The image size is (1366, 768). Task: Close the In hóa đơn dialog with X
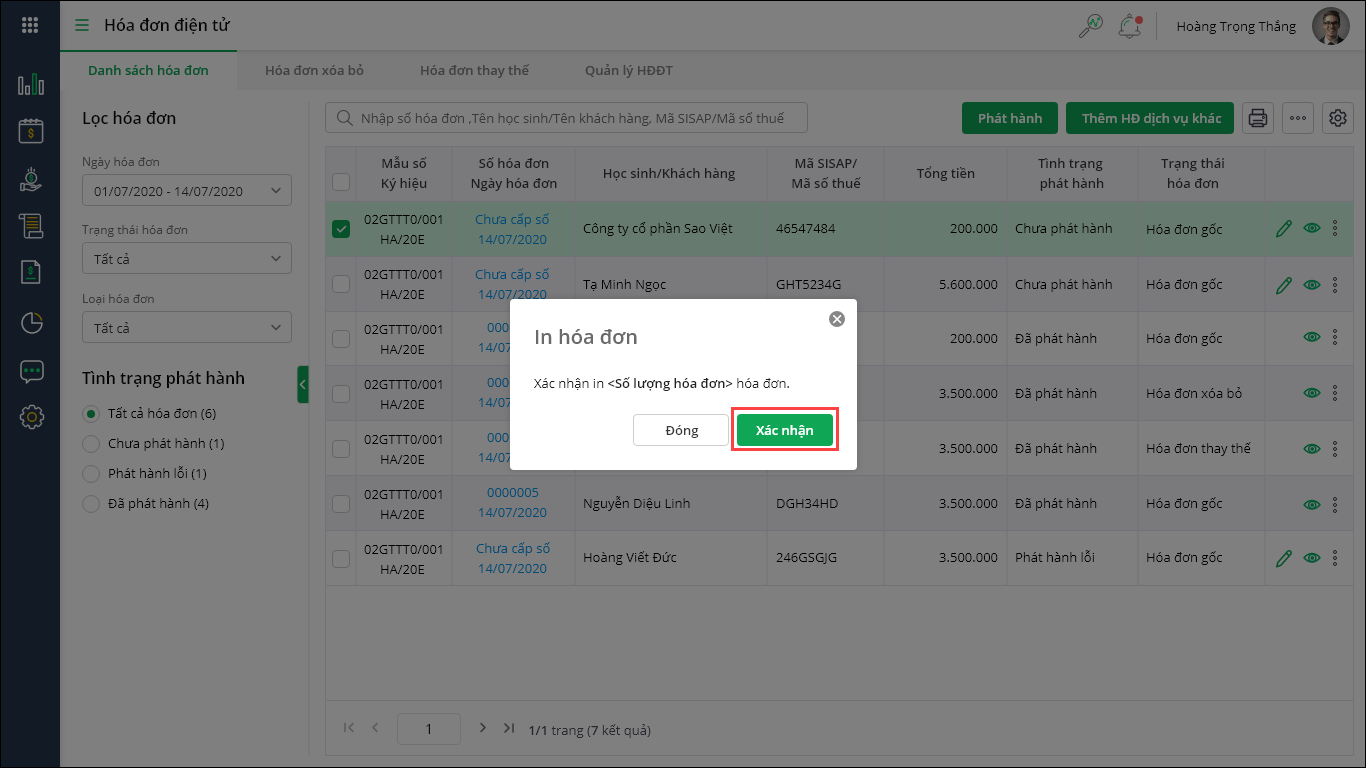click(x=837, y=319)
